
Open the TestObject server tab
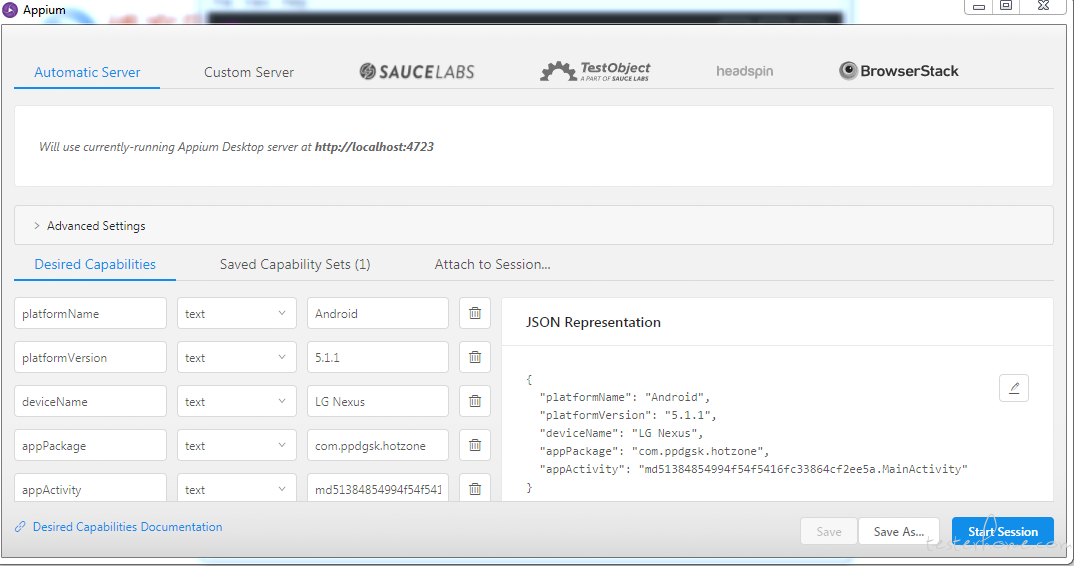(595, 71)
